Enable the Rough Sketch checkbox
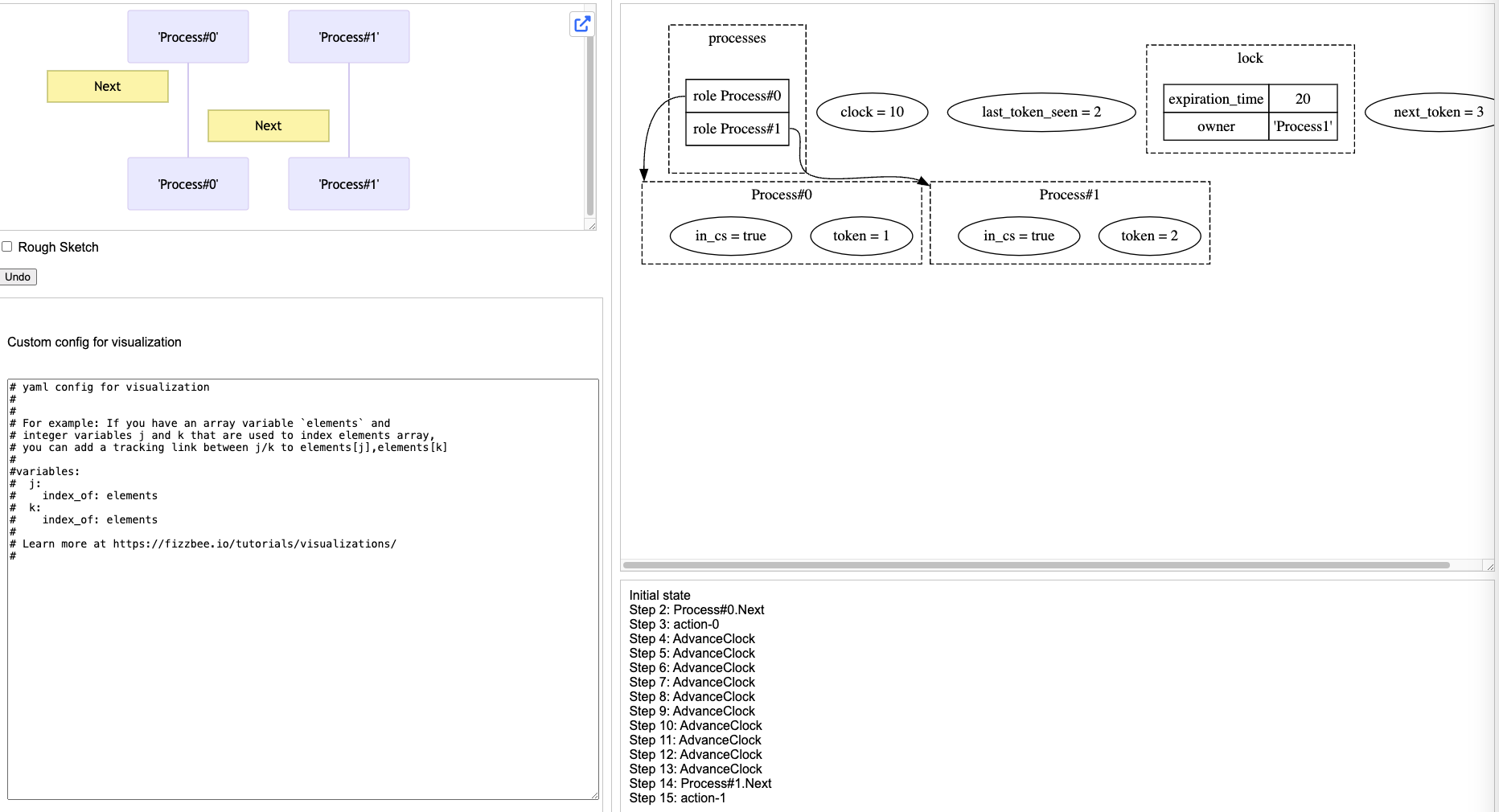The width and height of the screenshot is (1499, 812). [7, 247]
